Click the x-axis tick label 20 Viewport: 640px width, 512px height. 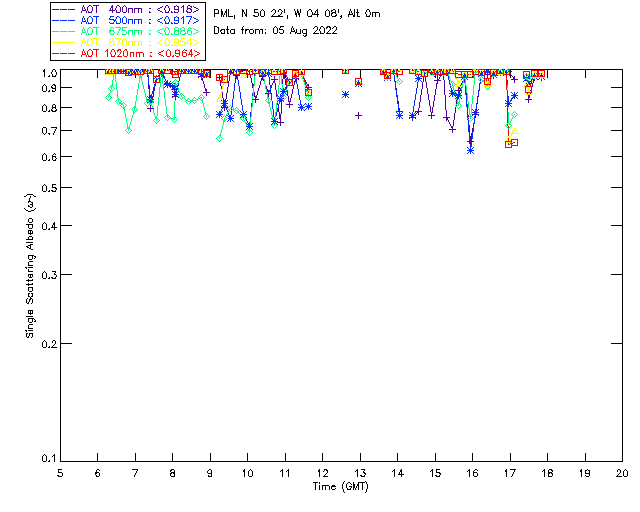point(622,473)
